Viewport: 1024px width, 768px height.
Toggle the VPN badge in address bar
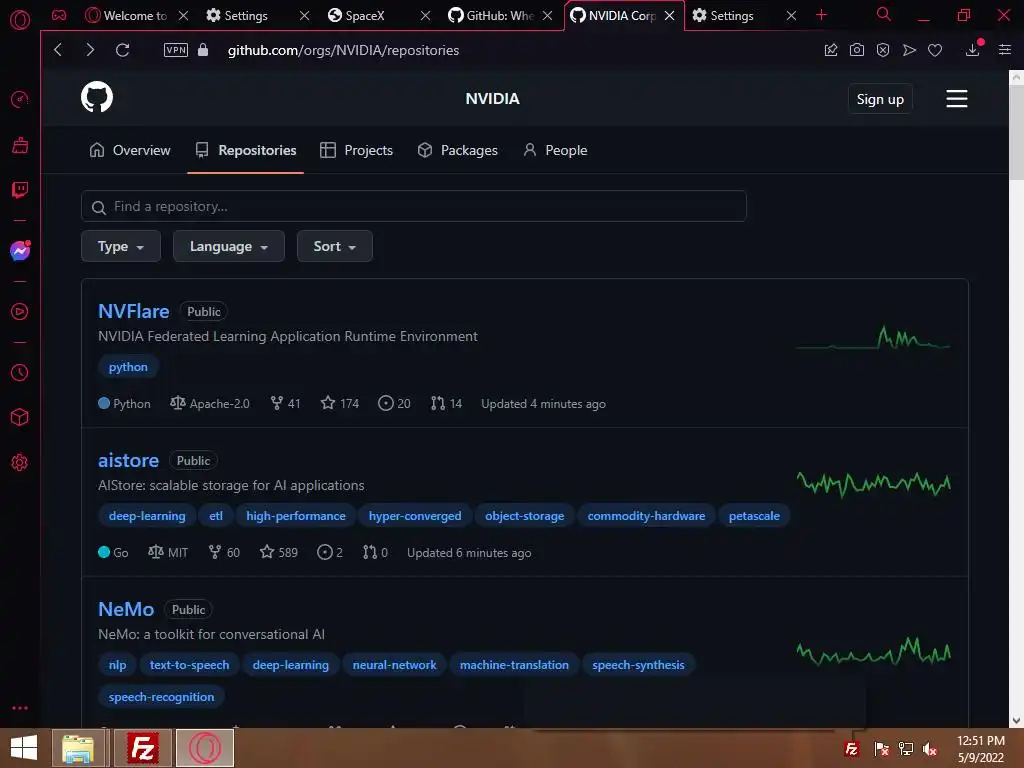click(x=176, y=50)
